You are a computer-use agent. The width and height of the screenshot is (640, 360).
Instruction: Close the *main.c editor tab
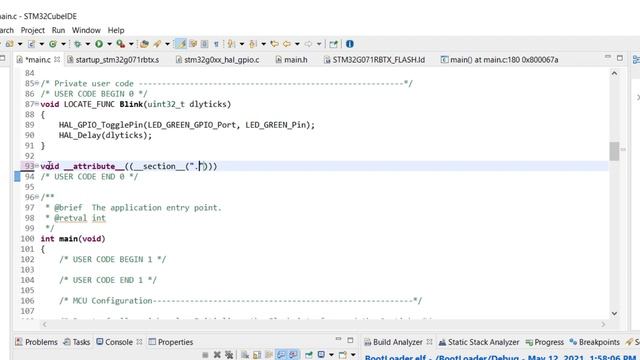tap(57, 60)
